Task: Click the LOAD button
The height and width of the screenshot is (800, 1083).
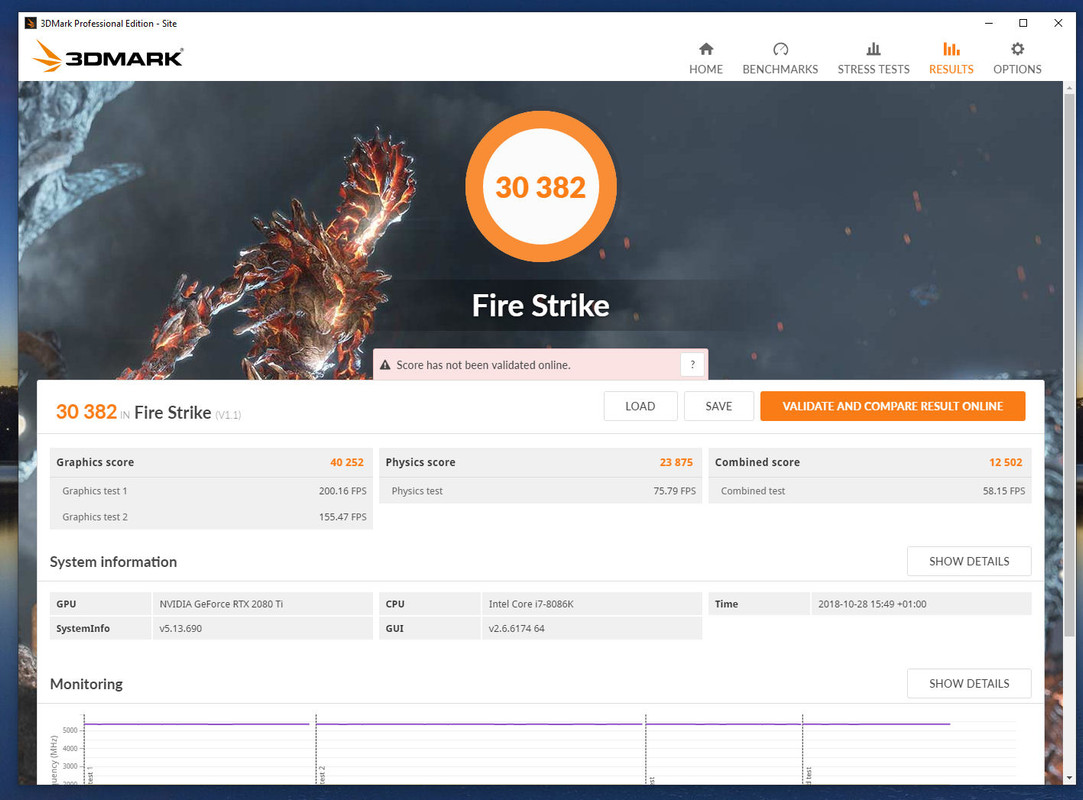Action: tap(640, 406)
